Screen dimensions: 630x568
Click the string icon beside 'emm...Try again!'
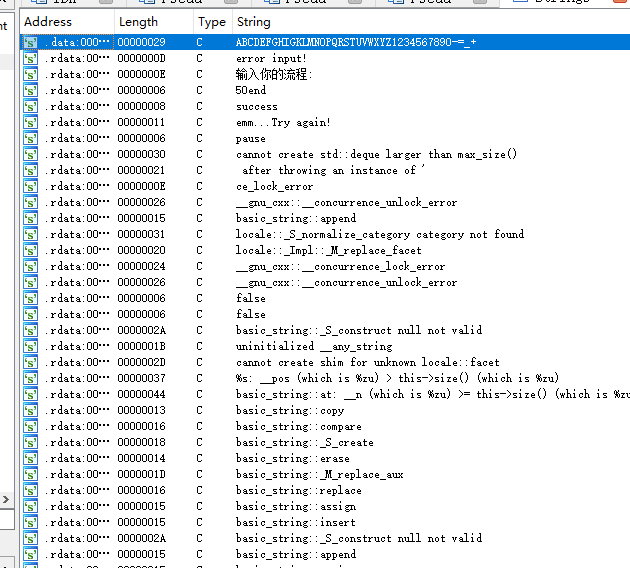tap(31, 123)
